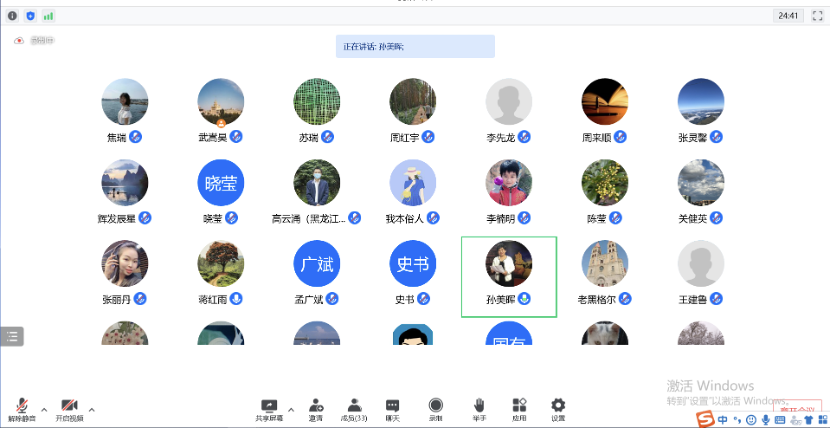Open the Chat (聊天) panel

pyautogui.click(x=393, y=405)
